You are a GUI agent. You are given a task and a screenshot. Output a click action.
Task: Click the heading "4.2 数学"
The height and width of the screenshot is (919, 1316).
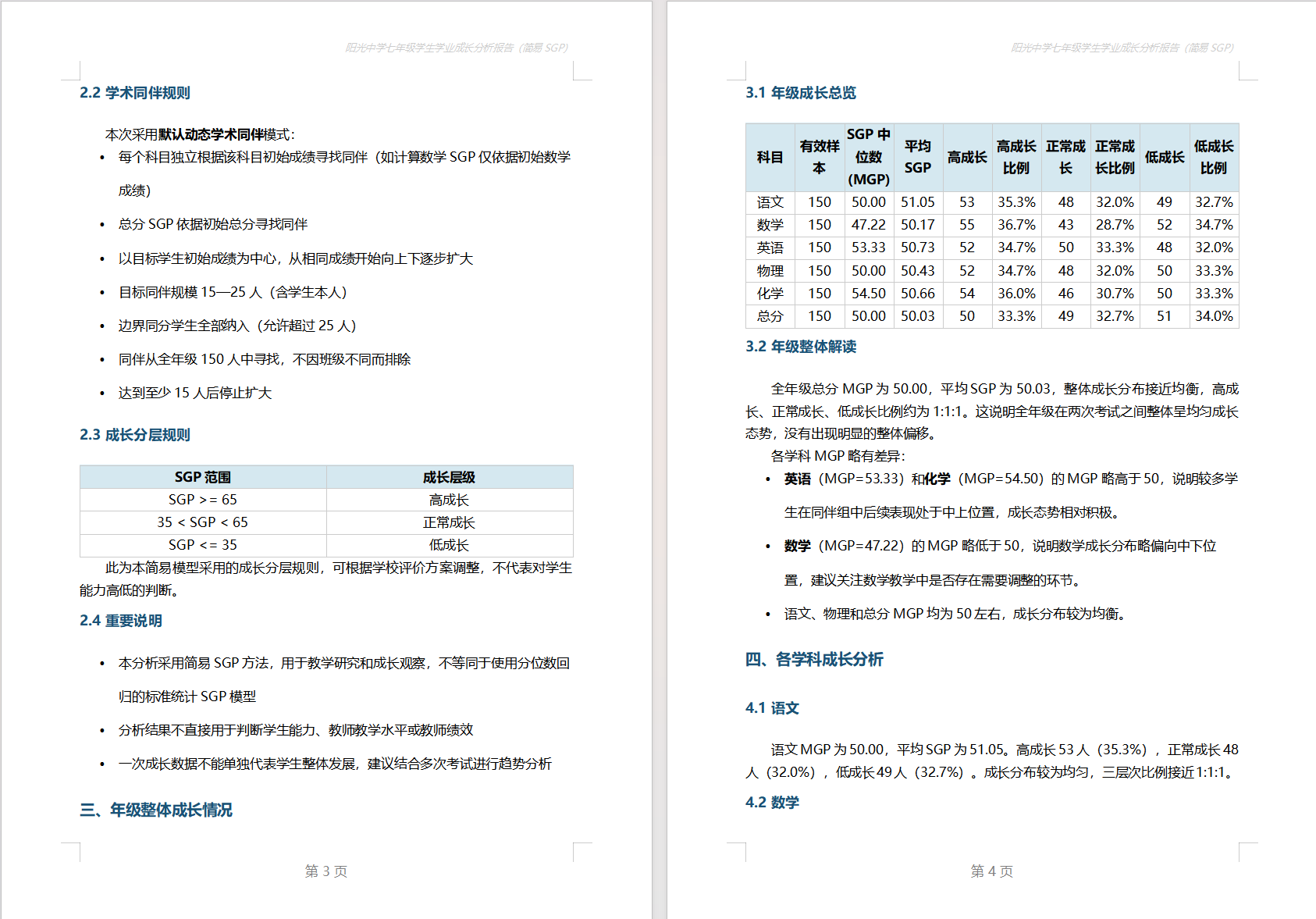coord(772,803)
